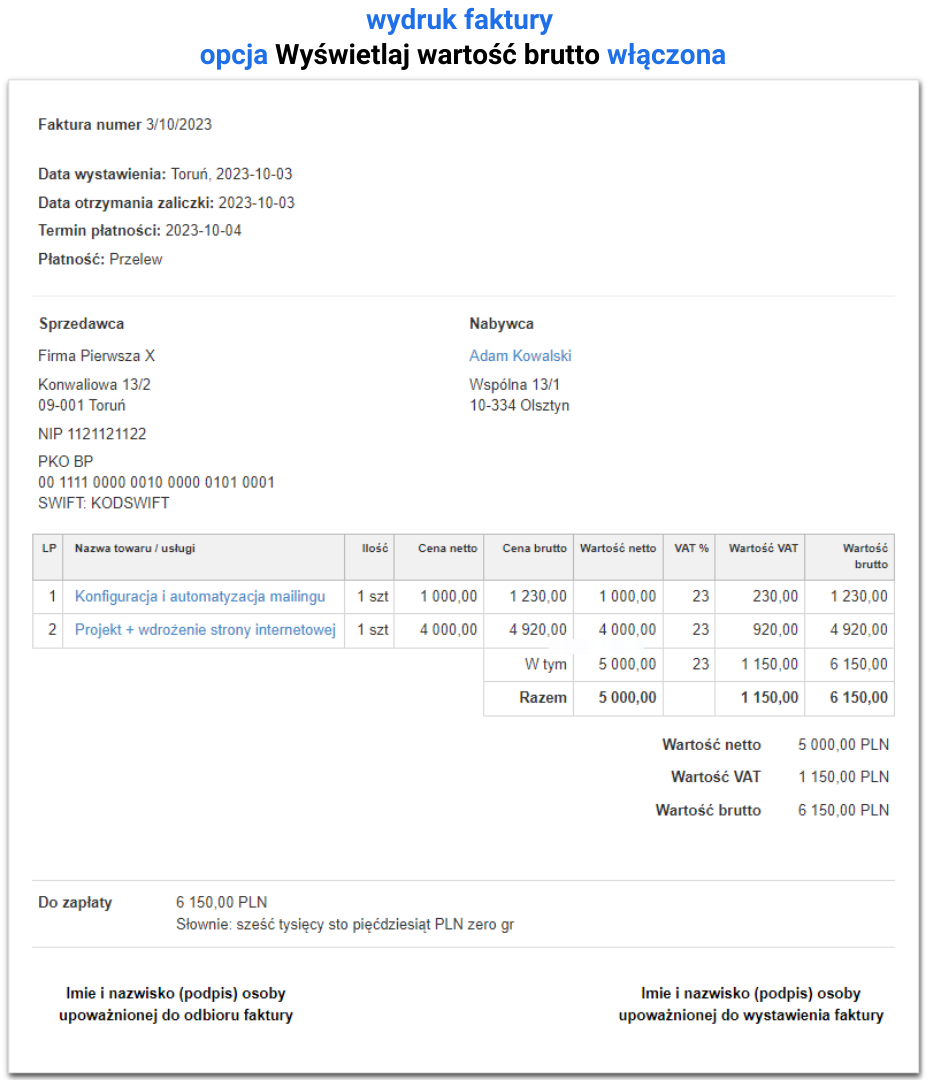This screenshot has width=929, height=1080.
Task: Click the Konfiguracja i automatyzacja mailingu link
Action: (x=200, y=596)
